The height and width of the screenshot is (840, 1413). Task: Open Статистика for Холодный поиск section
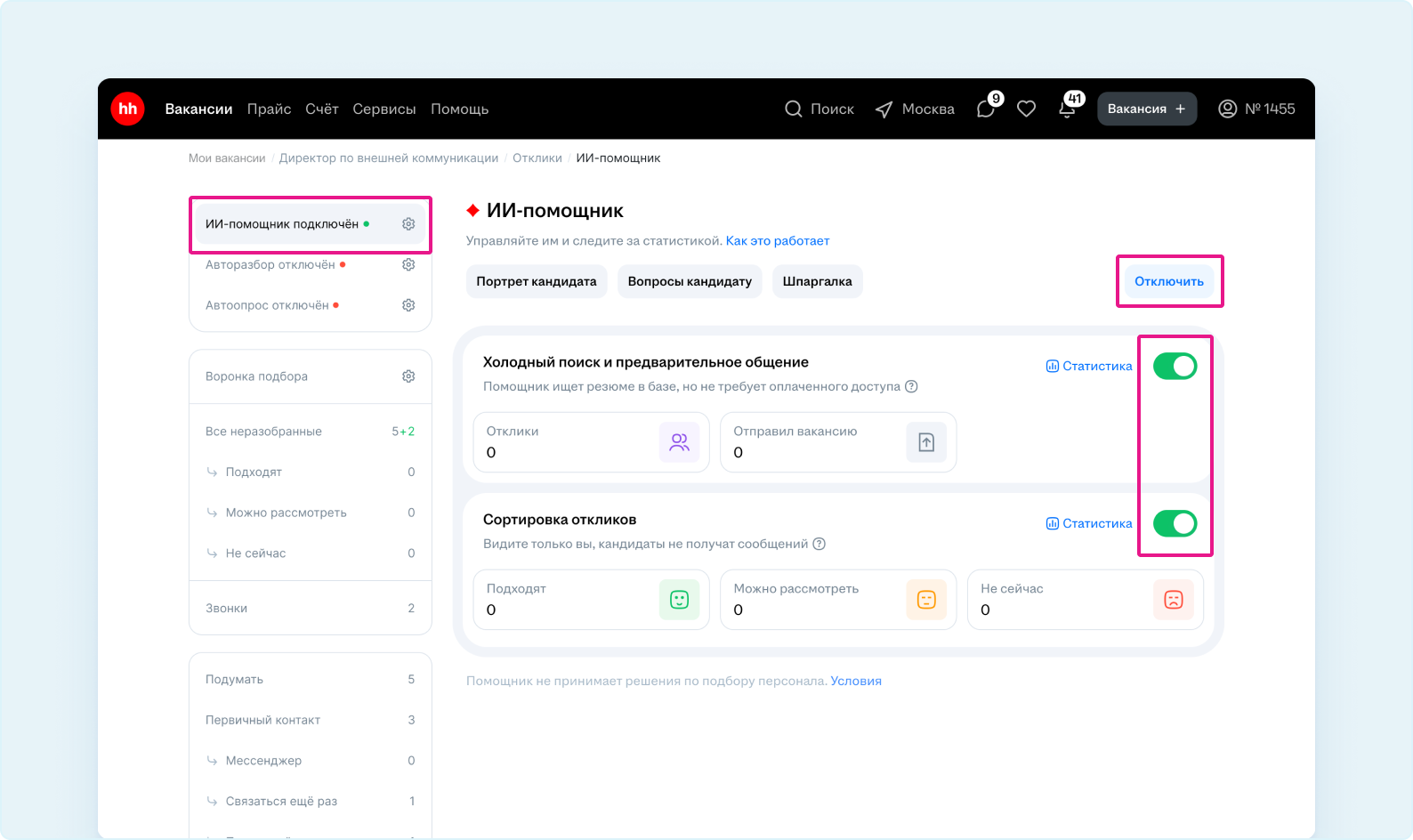pos(1089,366)
